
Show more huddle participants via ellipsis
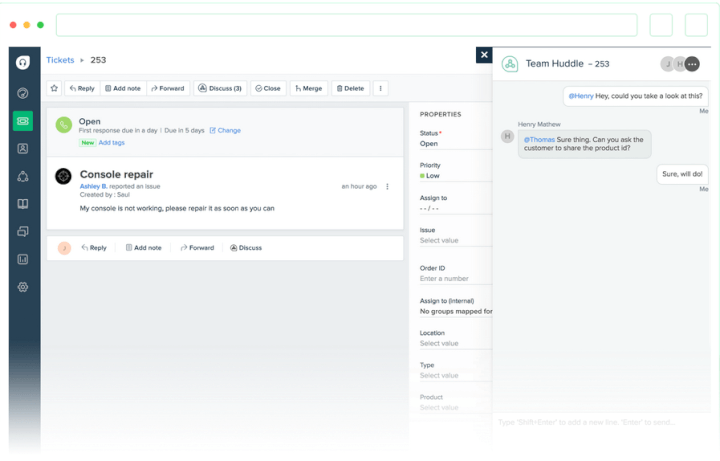click(x=692, y=64)
